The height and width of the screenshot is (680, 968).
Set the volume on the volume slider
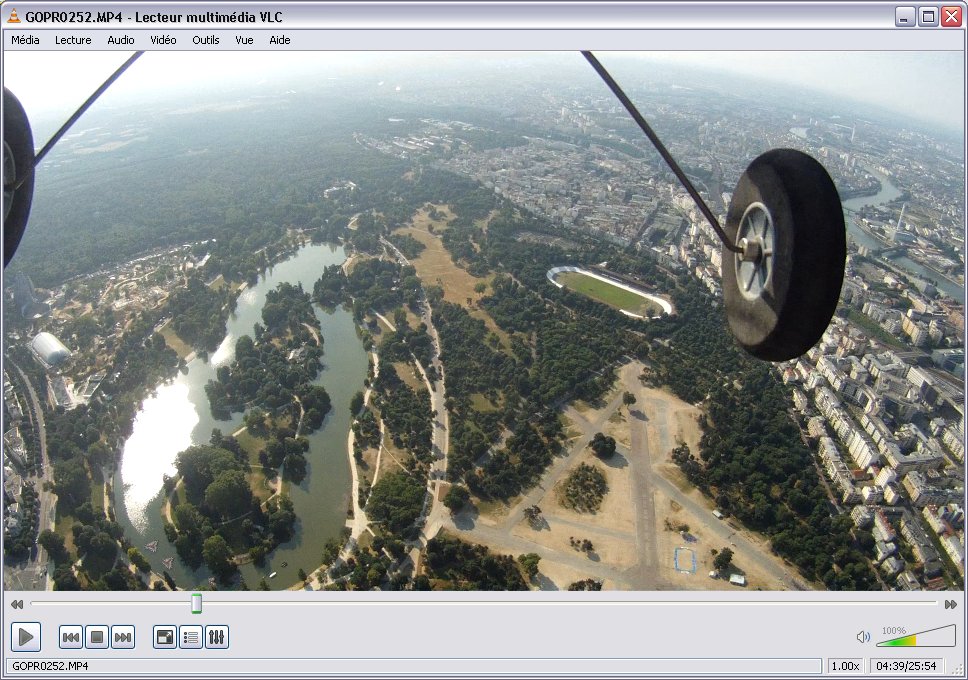[x=916, y=636]
